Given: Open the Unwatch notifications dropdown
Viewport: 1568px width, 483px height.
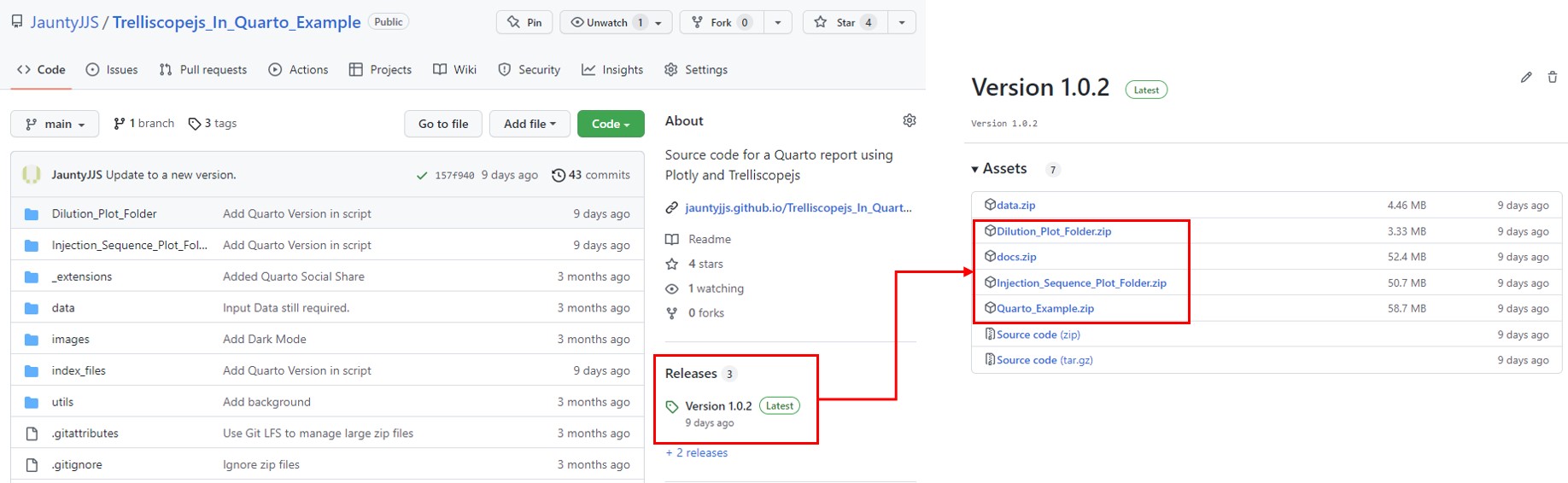Looking at the screenshot, I should tap(616, 22).
